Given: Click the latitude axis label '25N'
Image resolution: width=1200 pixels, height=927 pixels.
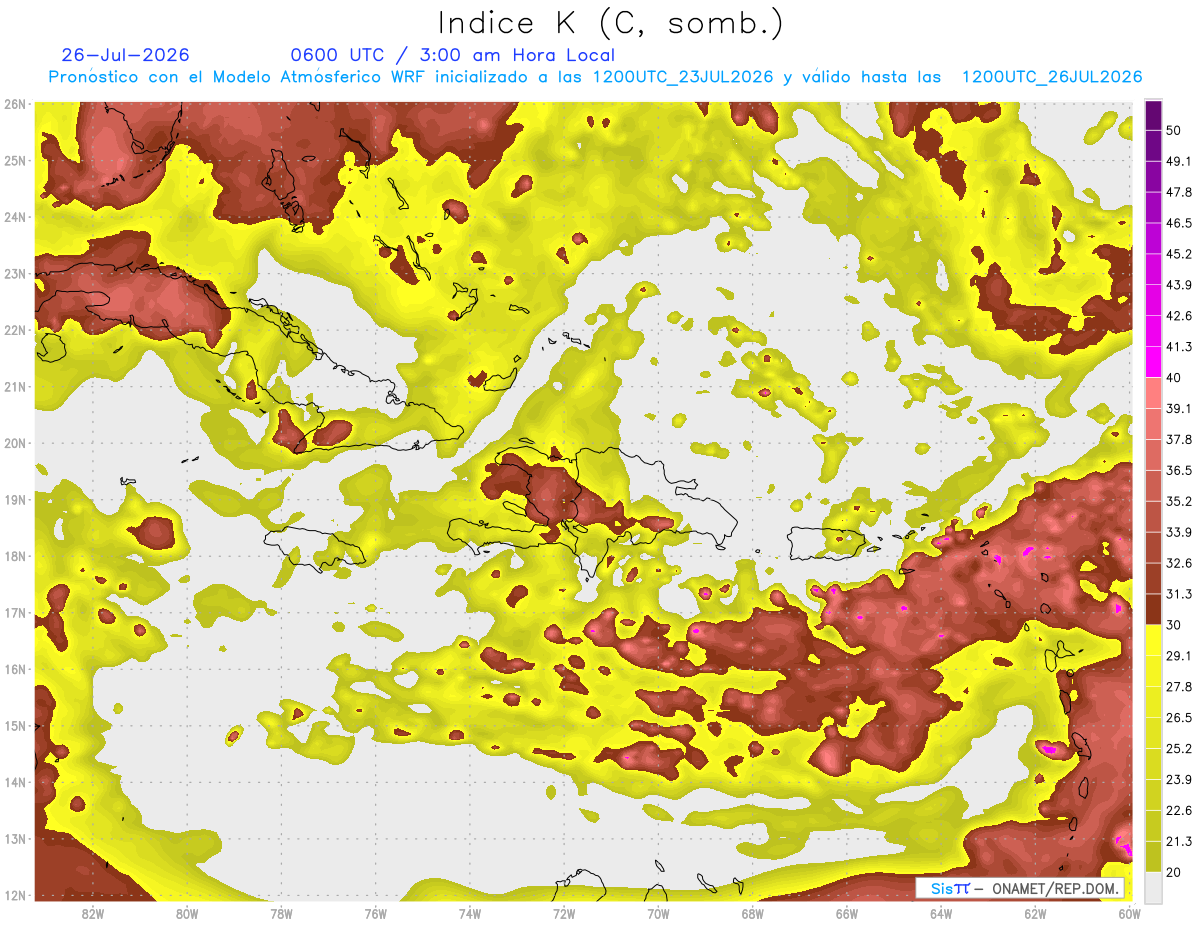Looking at the screenshot, I should [14, 161].
